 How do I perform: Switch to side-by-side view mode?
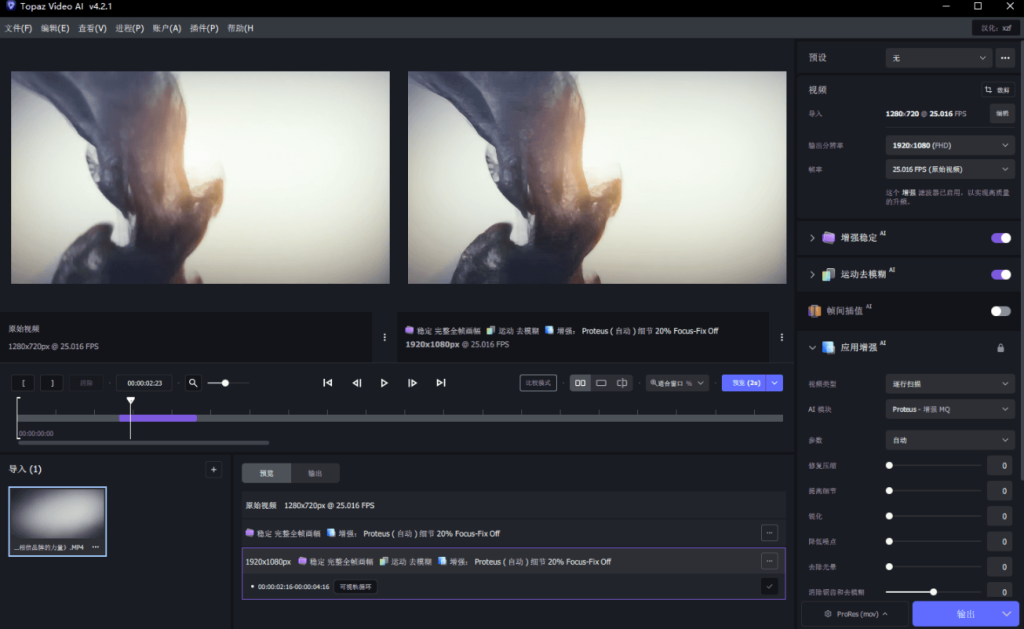click(580, 383)
